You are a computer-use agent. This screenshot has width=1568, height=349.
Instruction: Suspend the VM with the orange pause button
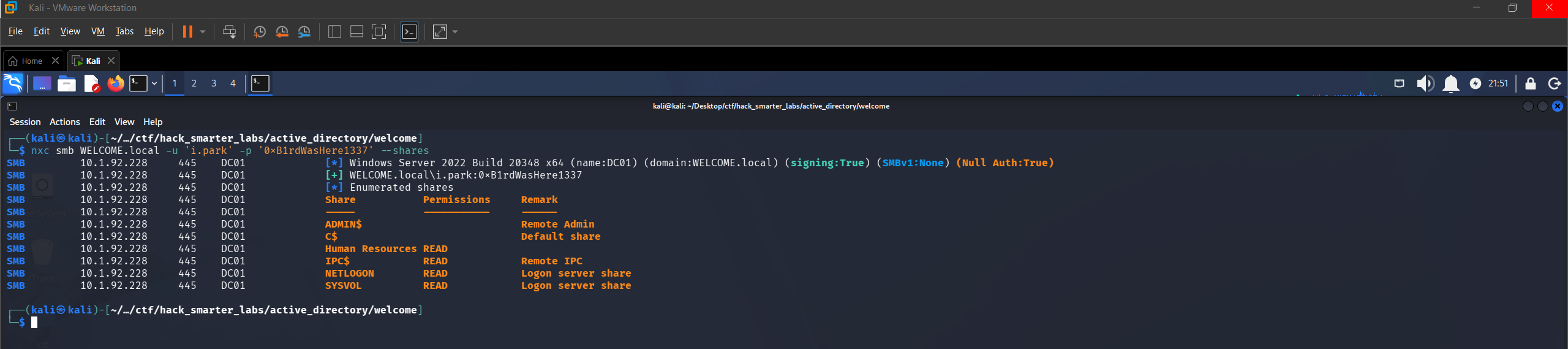point(187,31)
